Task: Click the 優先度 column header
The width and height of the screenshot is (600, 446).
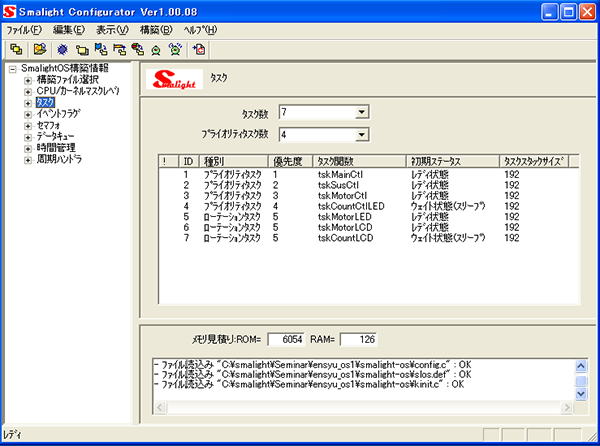Action: [x=288, y=160]
